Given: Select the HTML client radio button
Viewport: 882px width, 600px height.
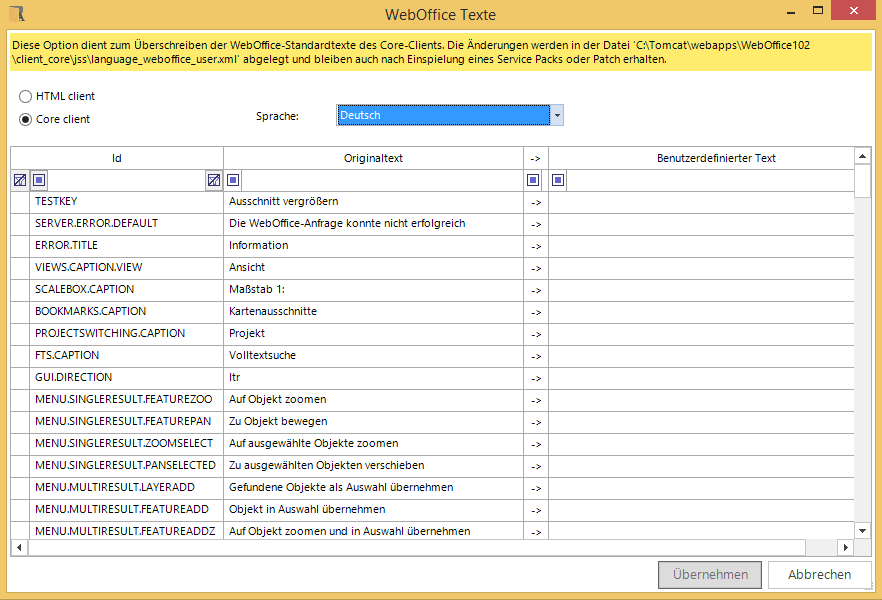Looking at the screenshot, I should (x=24, y=96).
